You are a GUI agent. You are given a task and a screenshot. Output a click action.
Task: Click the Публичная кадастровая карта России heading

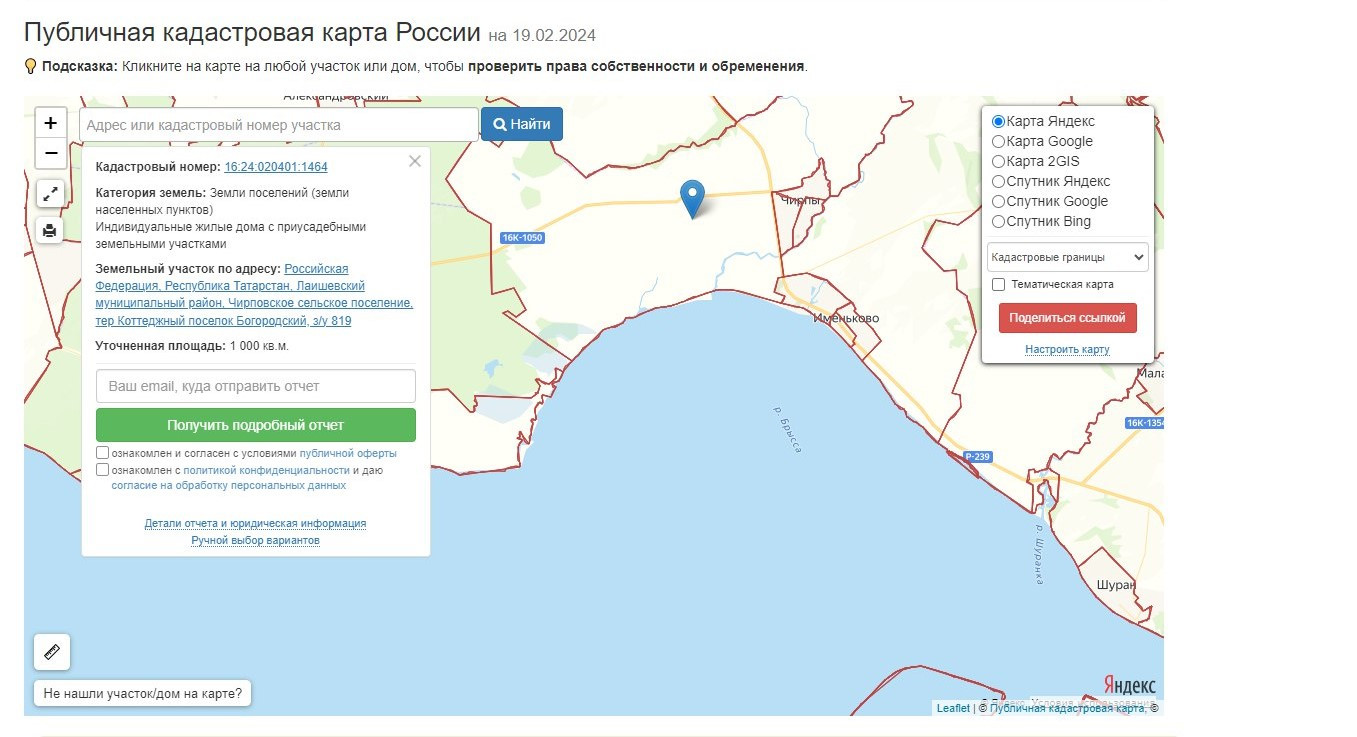pyautogui.click(x=252, y=32)
